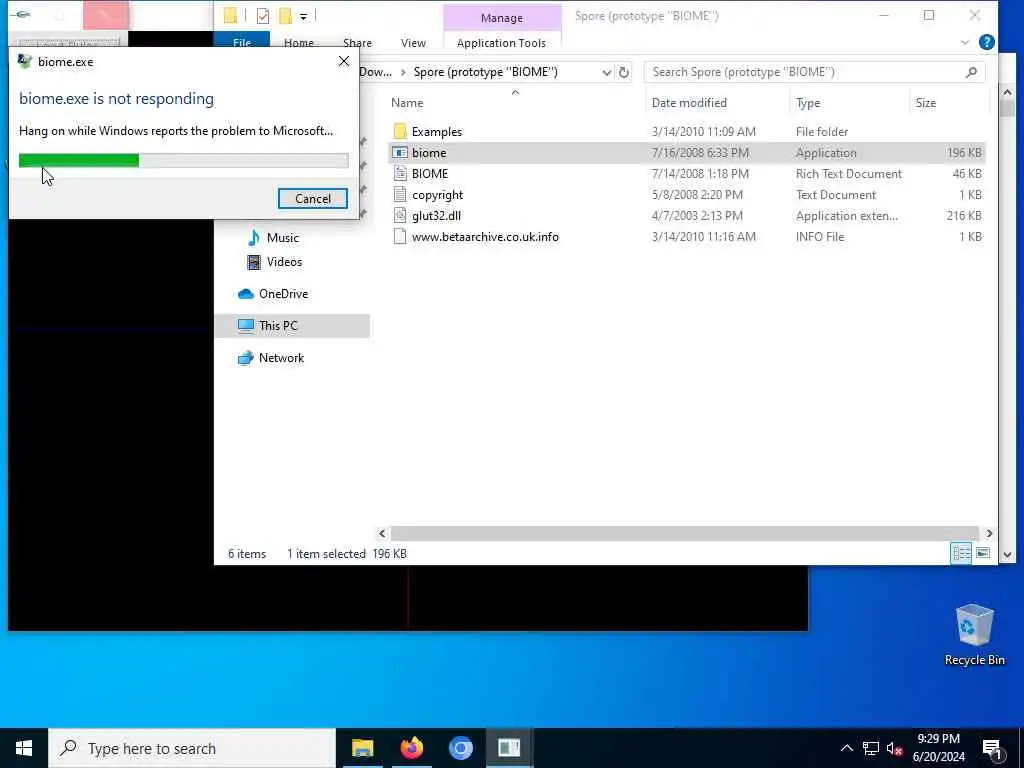Click the 'Rich Text Document' type cell

848,174
